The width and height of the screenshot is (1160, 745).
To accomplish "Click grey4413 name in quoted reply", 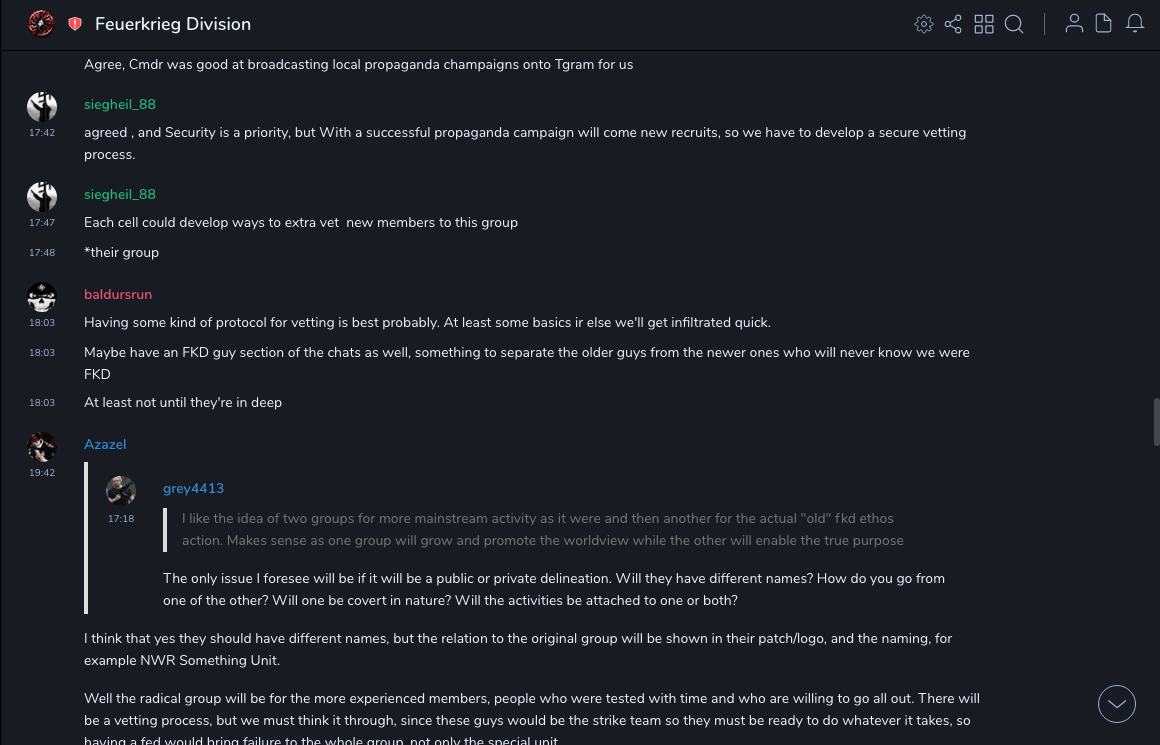I will pyautogui.click(x=193, y=488).
